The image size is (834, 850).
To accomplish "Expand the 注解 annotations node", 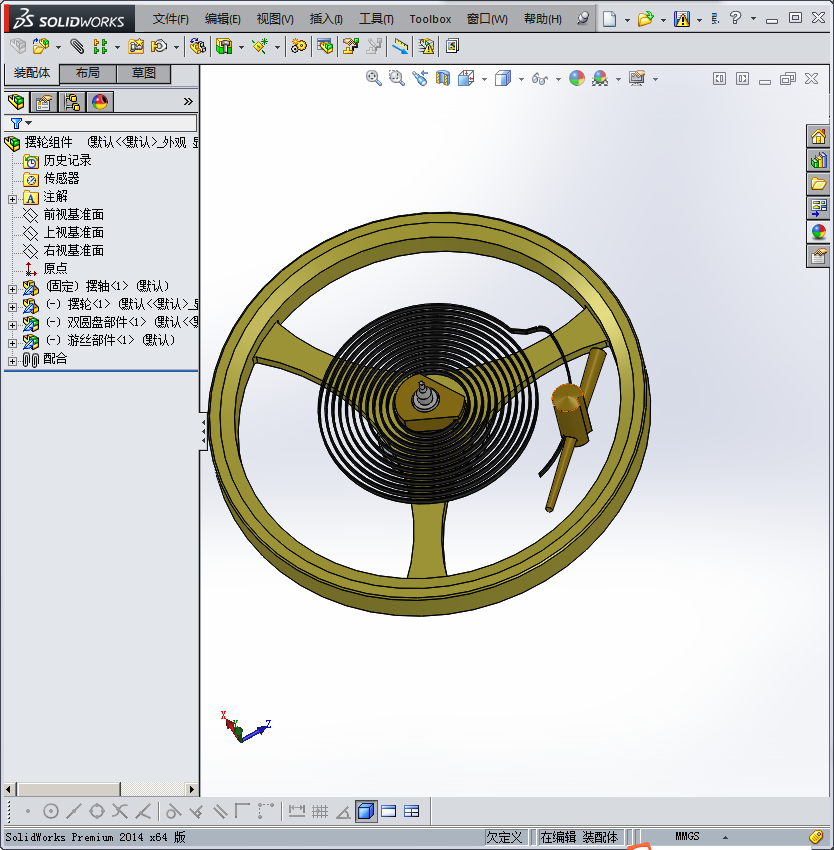I will tap(12, 198).
